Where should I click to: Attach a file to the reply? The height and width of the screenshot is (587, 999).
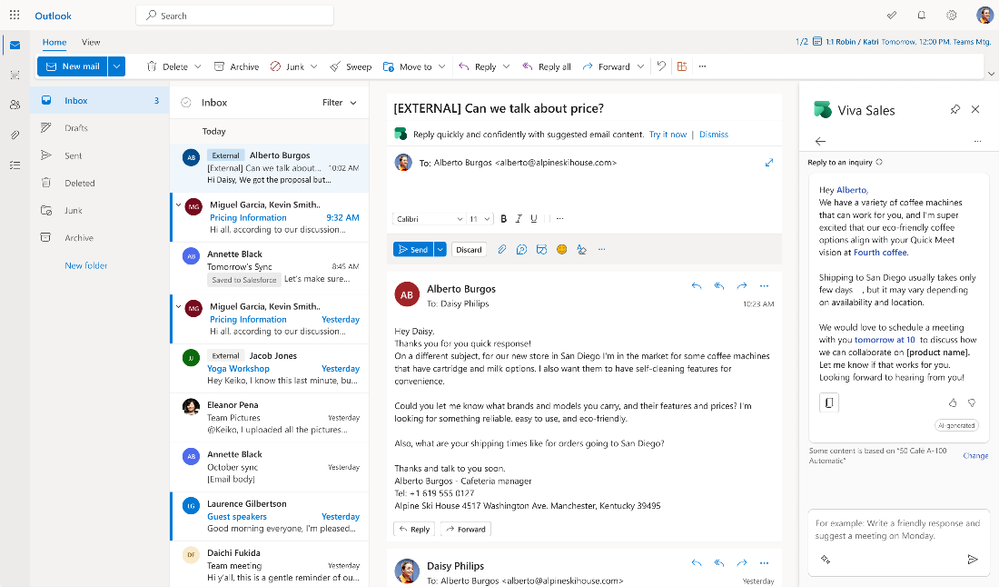[502, 250]
